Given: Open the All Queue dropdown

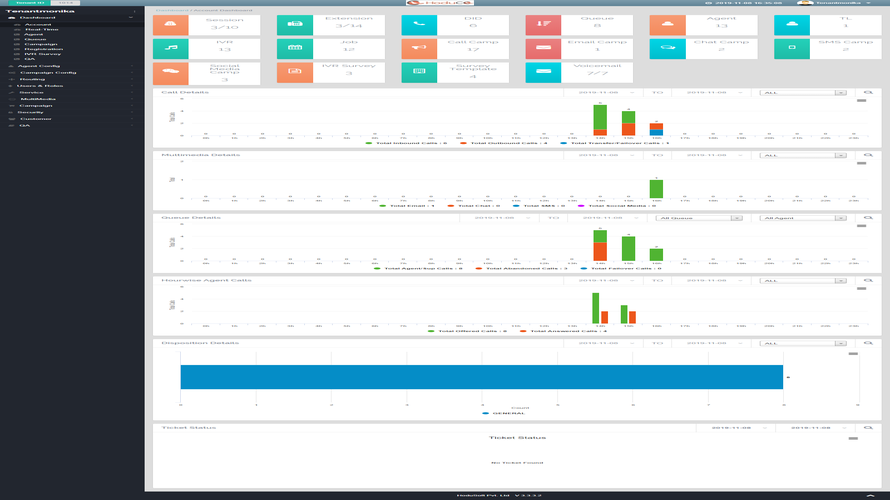Looking at the screenshot, I should (x=699, y=218).
